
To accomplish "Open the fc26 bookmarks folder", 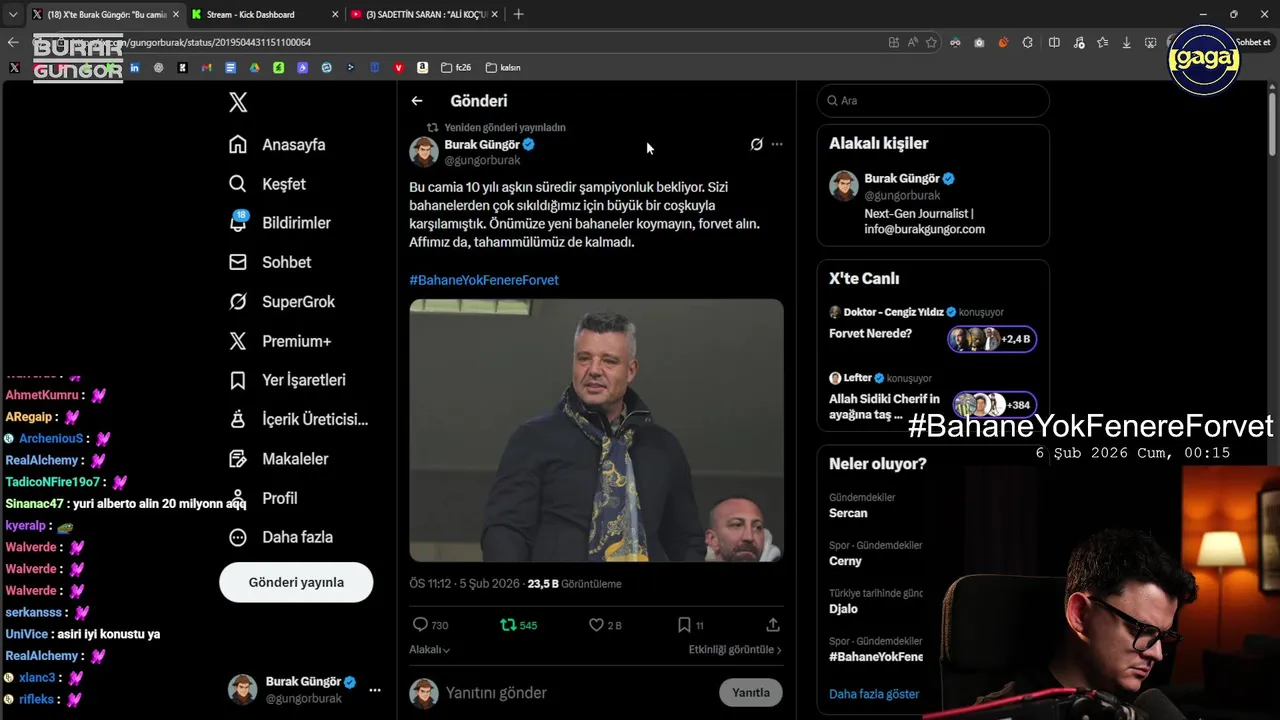I will (x=456, y=68).
